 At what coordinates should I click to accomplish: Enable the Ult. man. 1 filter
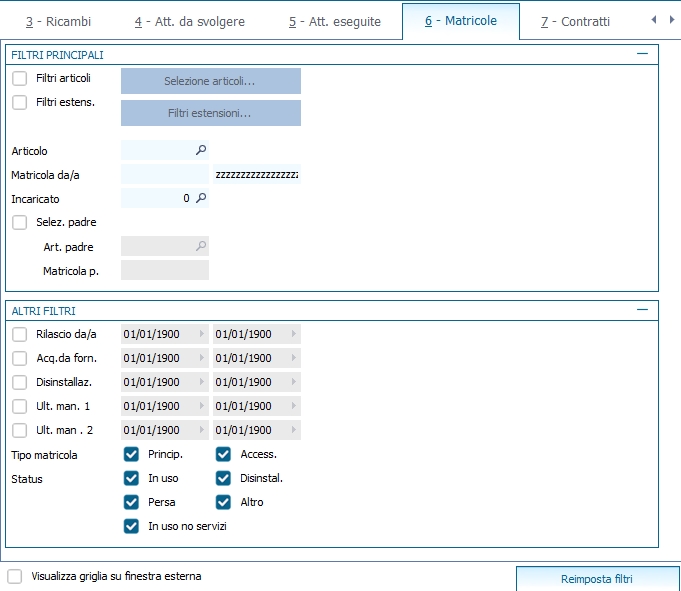pos(20,406)
